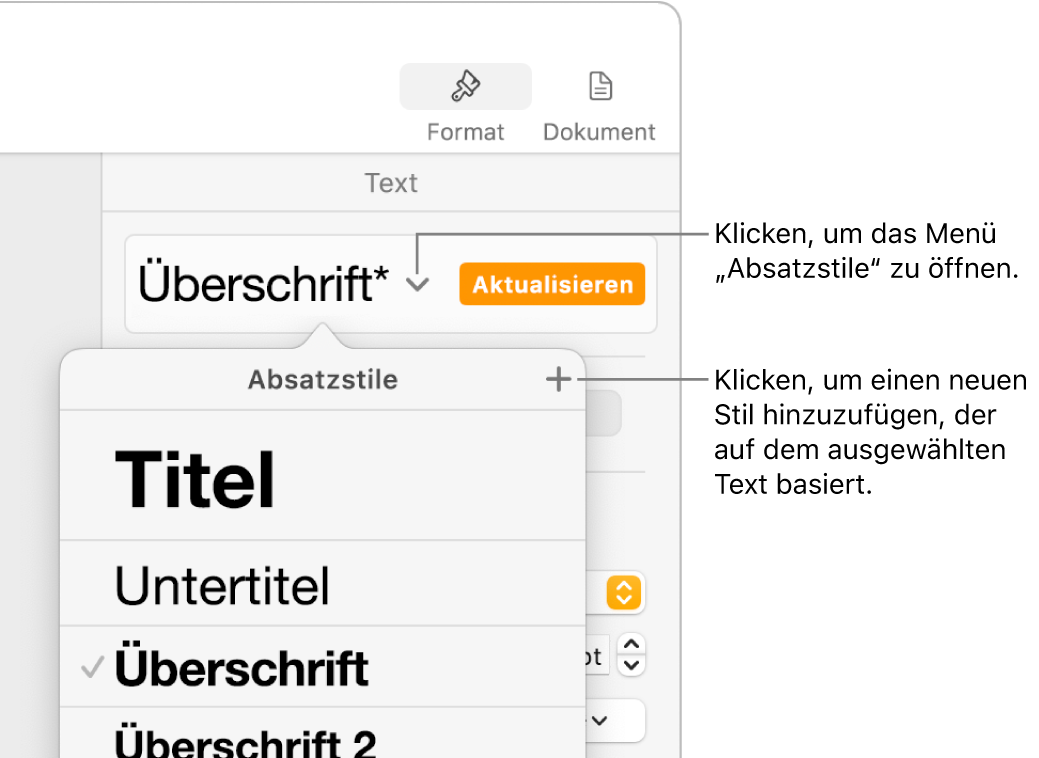Open the dropdown chevron below the size stepper

point(600,720)
